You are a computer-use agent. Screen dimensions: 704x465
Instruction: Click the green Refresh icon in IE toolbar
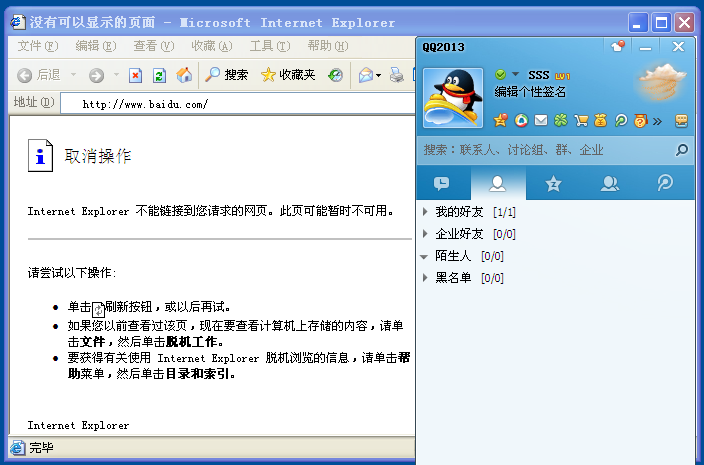(x=159, y=75)
